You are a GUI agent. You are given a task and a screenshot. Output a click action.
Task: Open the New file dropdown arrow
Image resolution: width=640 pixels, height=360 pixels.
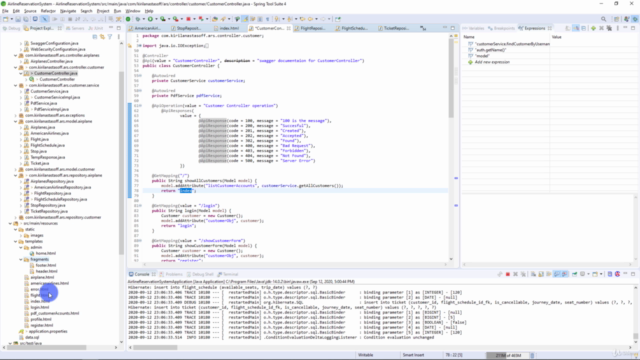(11, 19)
